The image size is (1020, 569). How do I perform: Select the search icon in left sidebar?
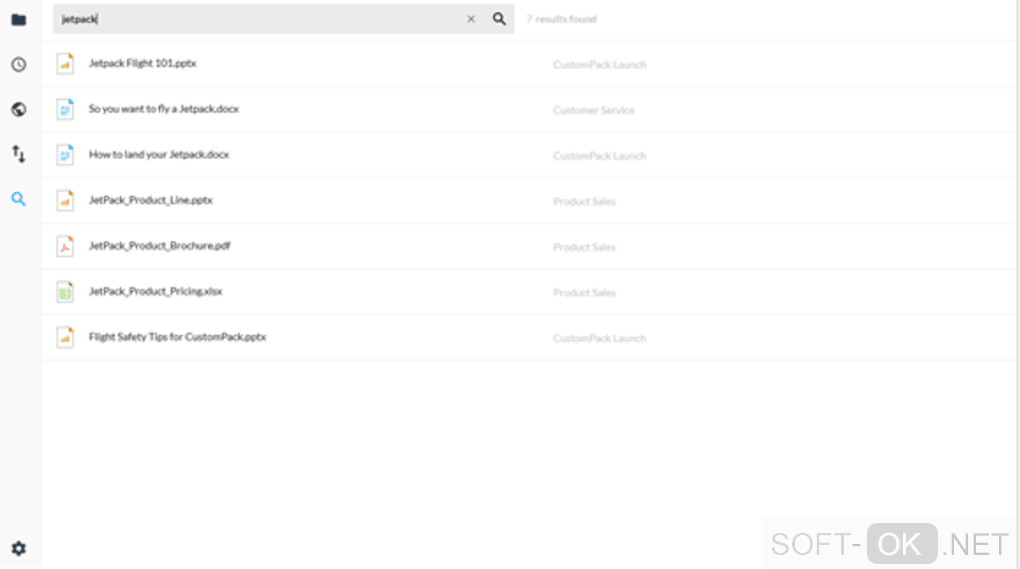pyautogui.click(x=18, y=199)
